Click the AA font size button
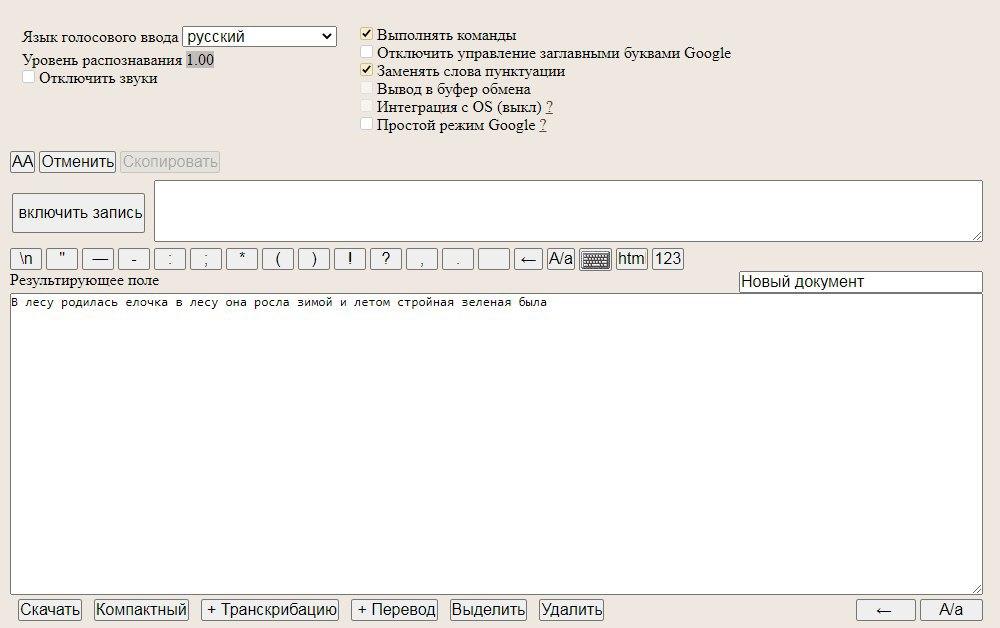The width and height of the screenshot is (1000, 628). [22, 162]
